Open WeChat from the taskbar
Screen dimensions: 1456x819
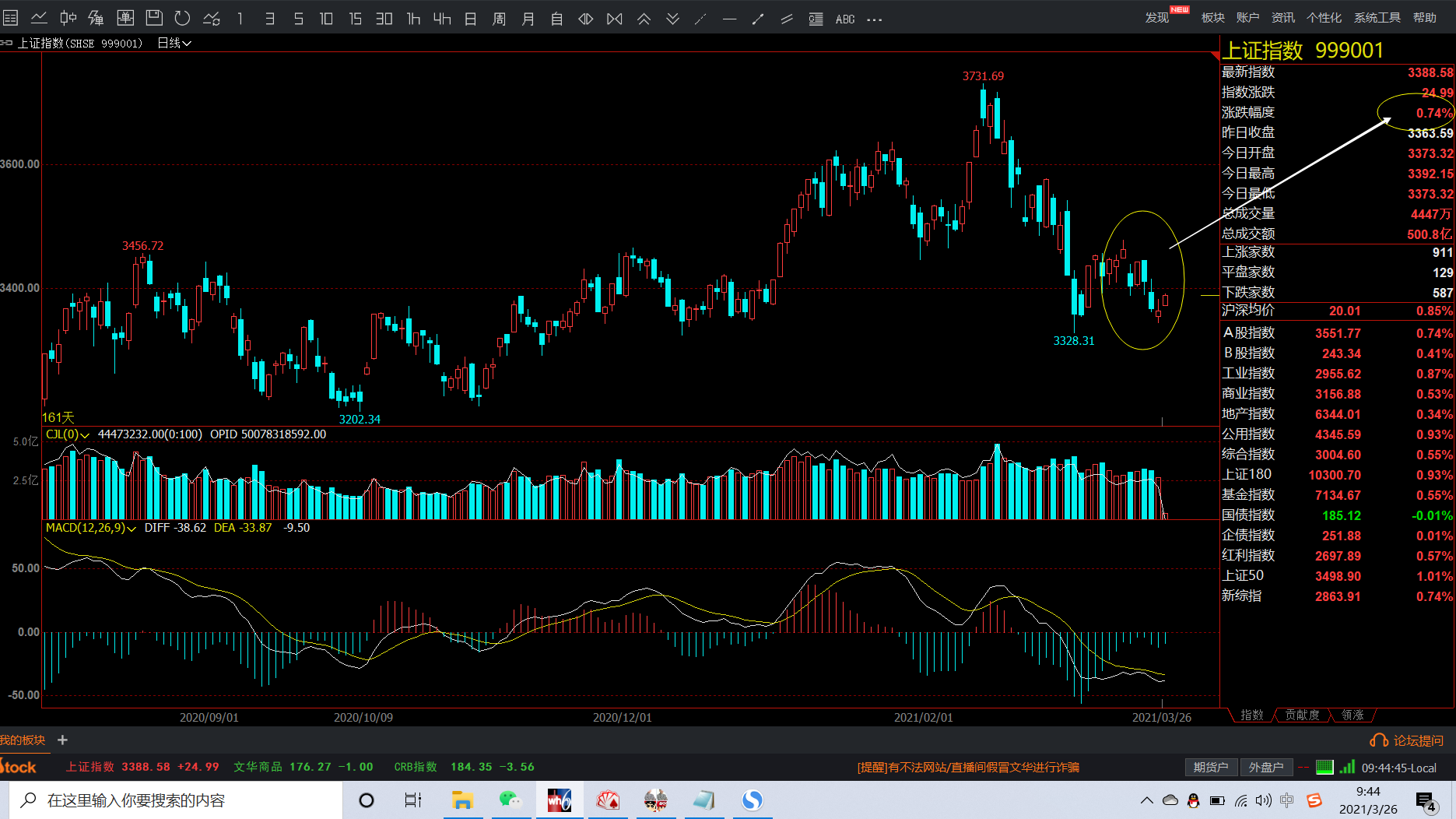[510, 800]
